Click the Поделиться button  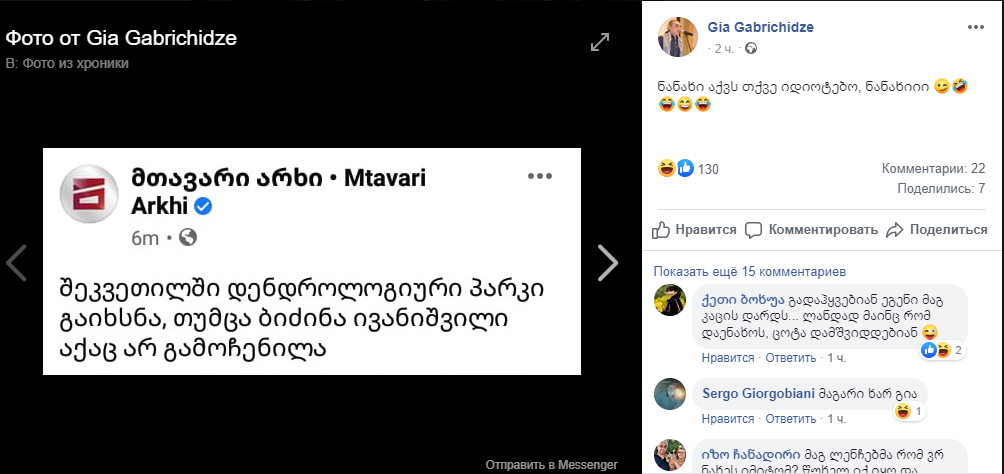(x=937, y=230)
